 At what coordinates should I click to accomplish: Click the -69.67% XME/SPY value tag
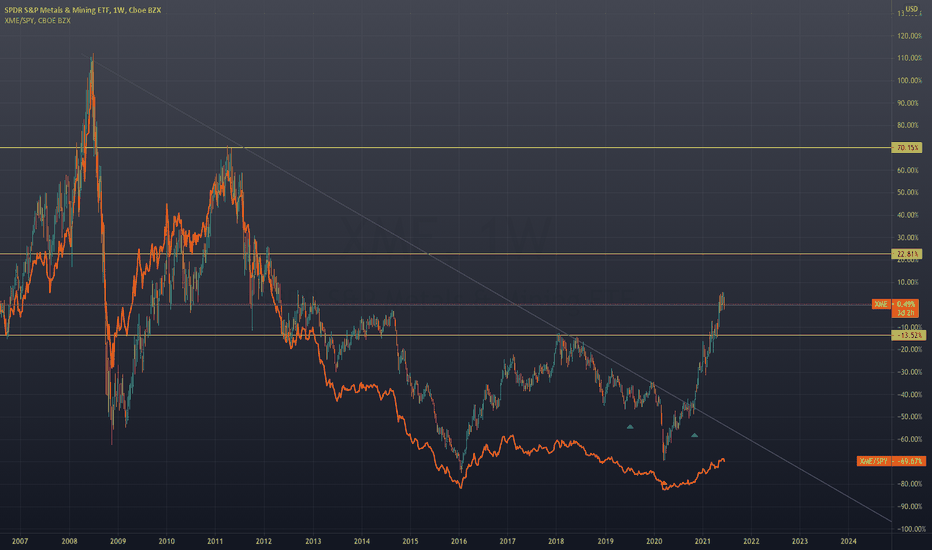(908, 461)
